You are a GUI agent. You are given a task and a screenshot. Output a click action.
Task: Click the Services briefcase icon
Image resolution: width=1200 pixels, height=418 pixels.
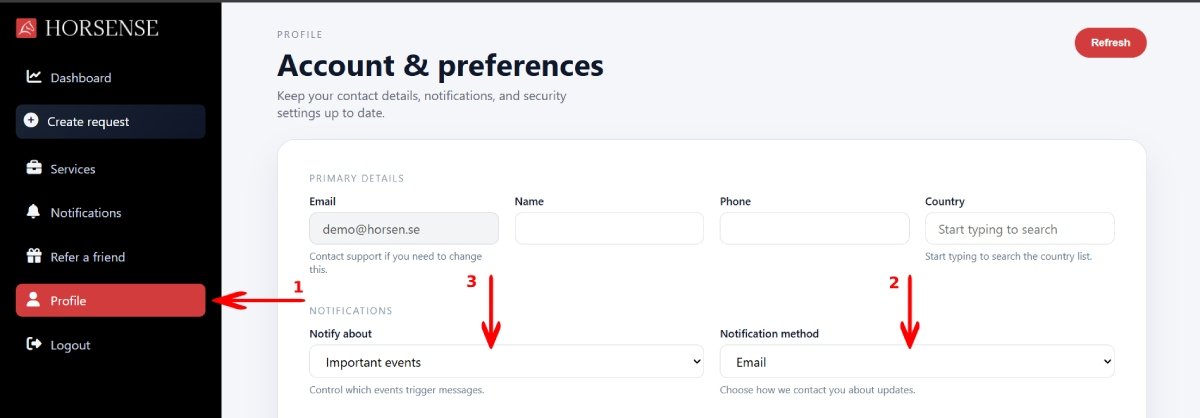[x=34, y=168]
